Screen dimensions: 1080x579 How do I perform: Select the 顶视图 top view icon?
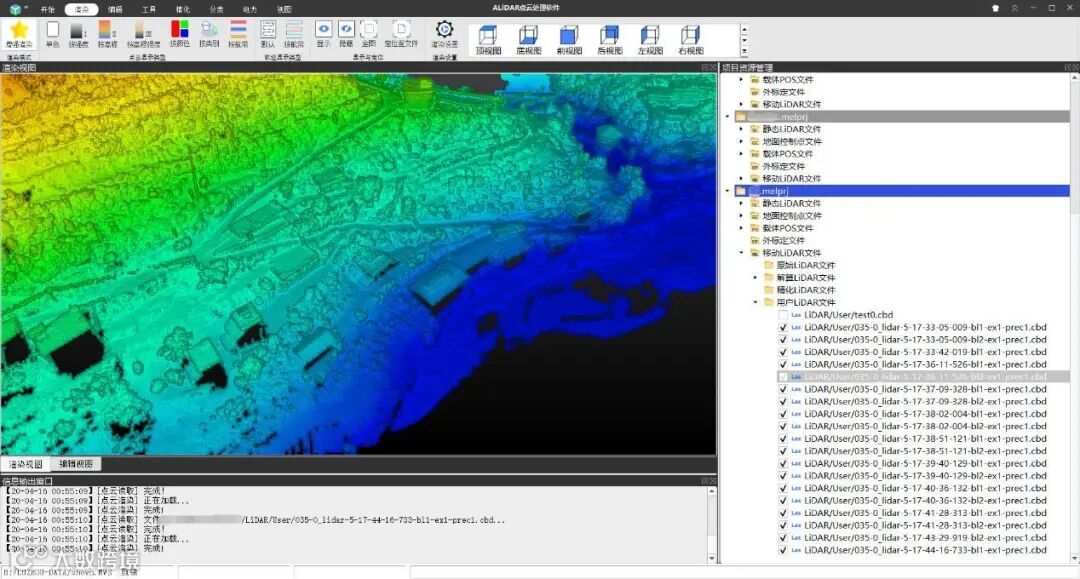(x=488, y=37)
